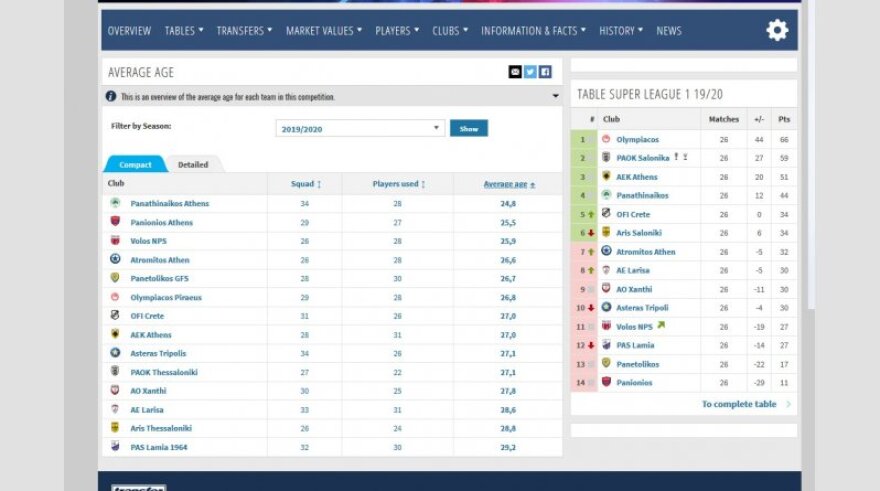Go to the News menu item
This screenshot has height=491, width=880.
tap(669, 31)
